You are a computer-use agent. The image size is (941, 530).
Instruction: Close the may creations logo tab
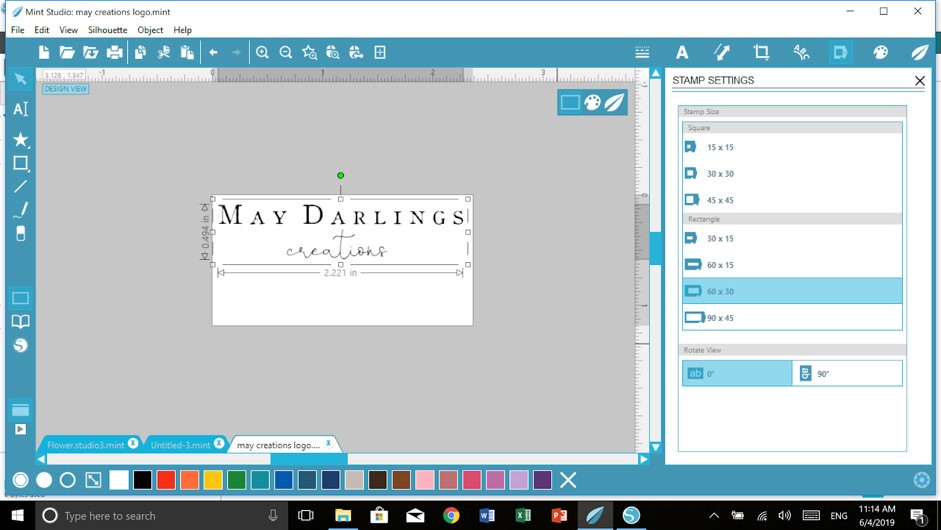point(328,444)
